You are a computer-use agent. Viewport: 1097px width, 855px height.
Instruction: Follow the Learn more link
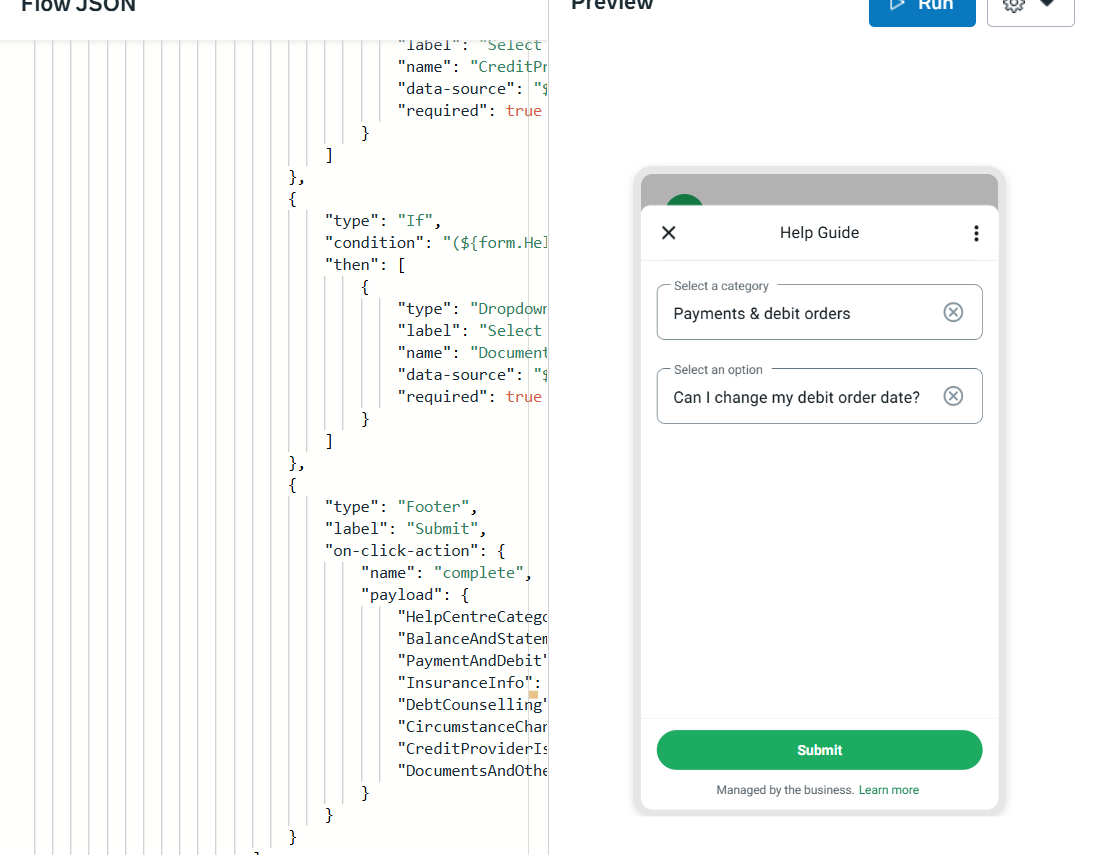coord(888,790)
